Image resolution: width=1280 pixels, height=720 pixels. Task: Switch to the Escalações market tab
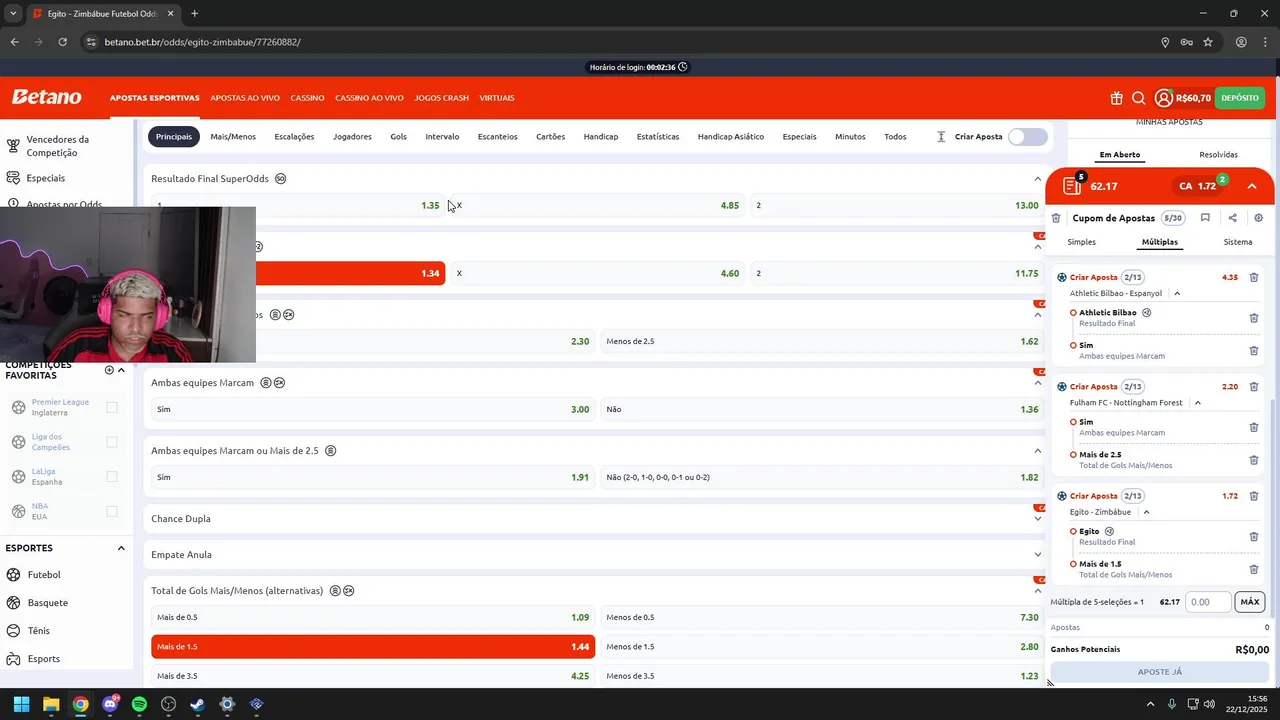pyautogui.click(x=294, y=137)
